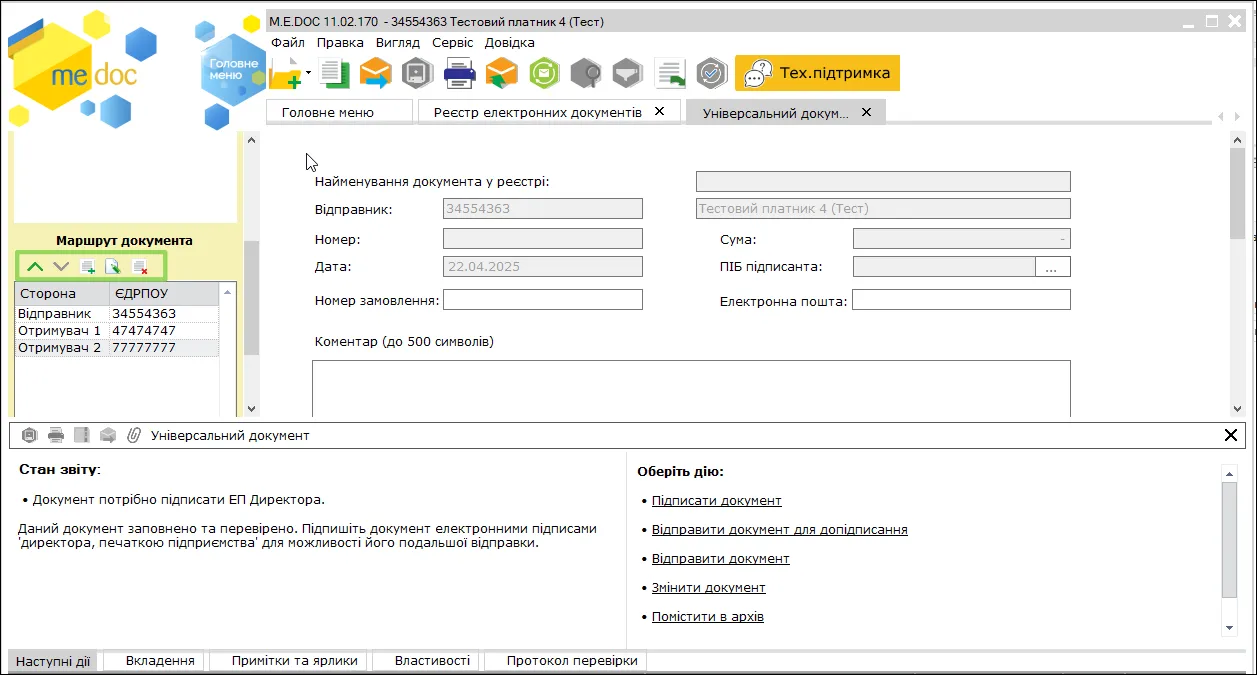Click print icon in the bottom panel header
The width and height of the screenshot is (1257, 675).
tap(56, 435)
